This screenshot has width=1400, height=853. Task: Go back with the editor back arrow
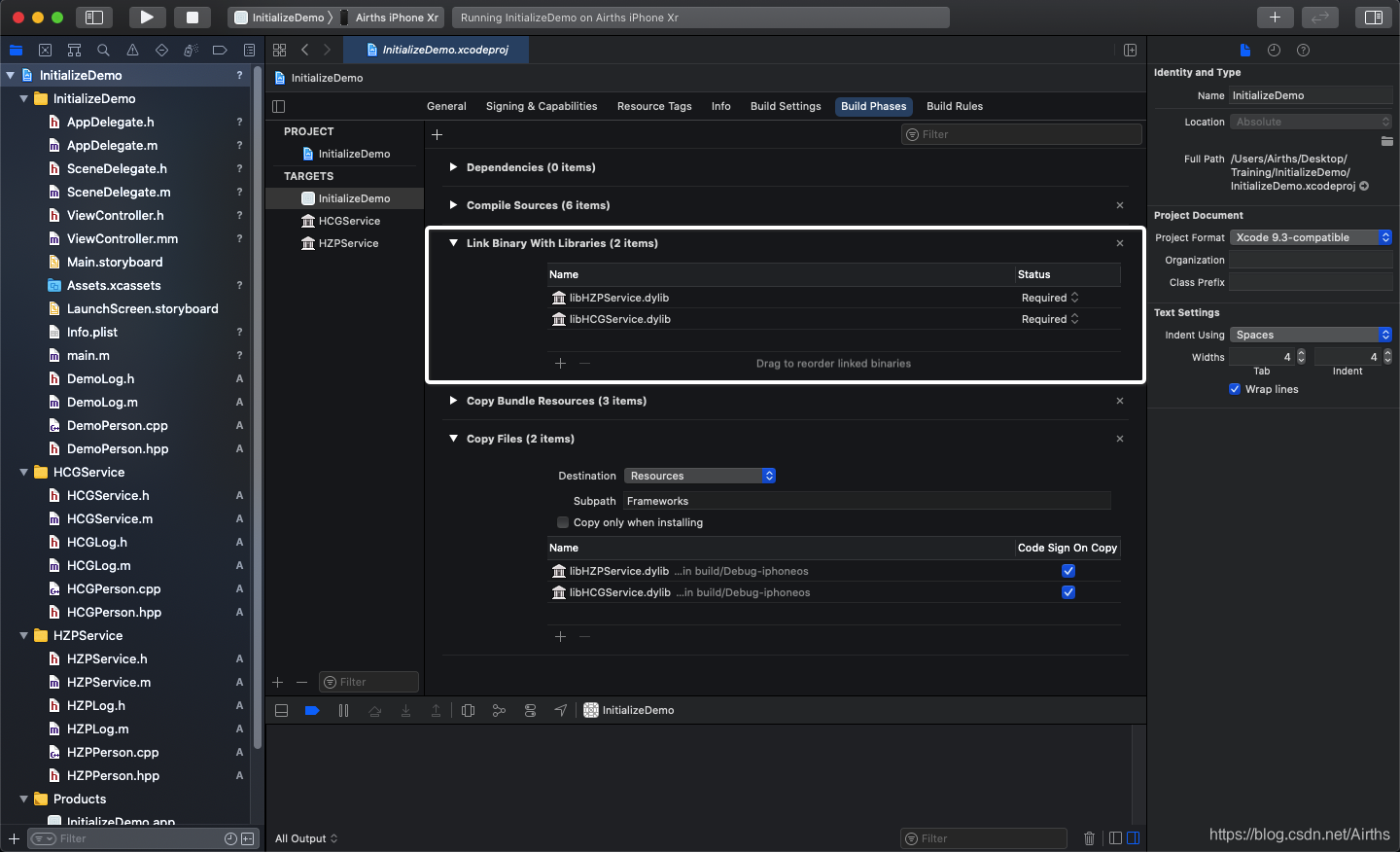coord(305,50)
